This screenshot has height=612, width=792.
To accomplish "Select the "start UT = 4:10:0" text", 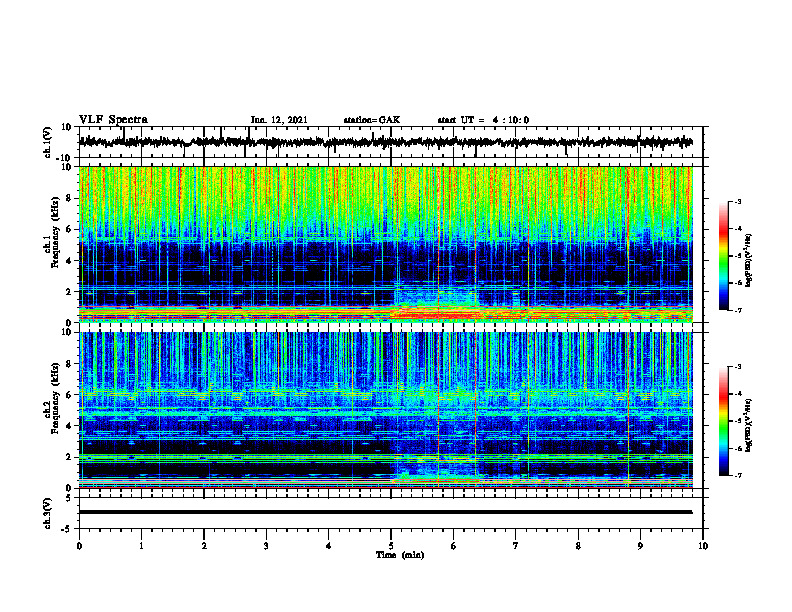I will point(483,120).
